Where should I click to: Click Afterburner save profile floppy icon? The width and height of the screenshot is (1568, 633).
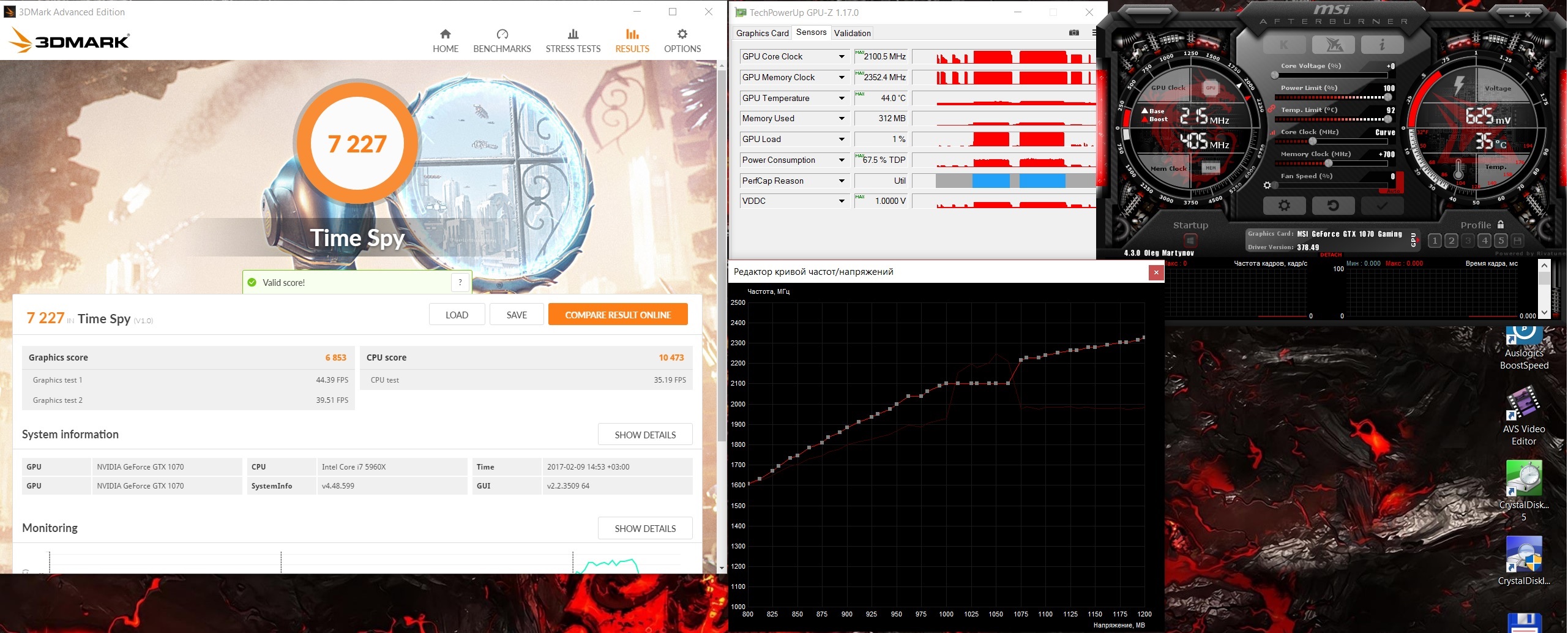click(1518, 241)
